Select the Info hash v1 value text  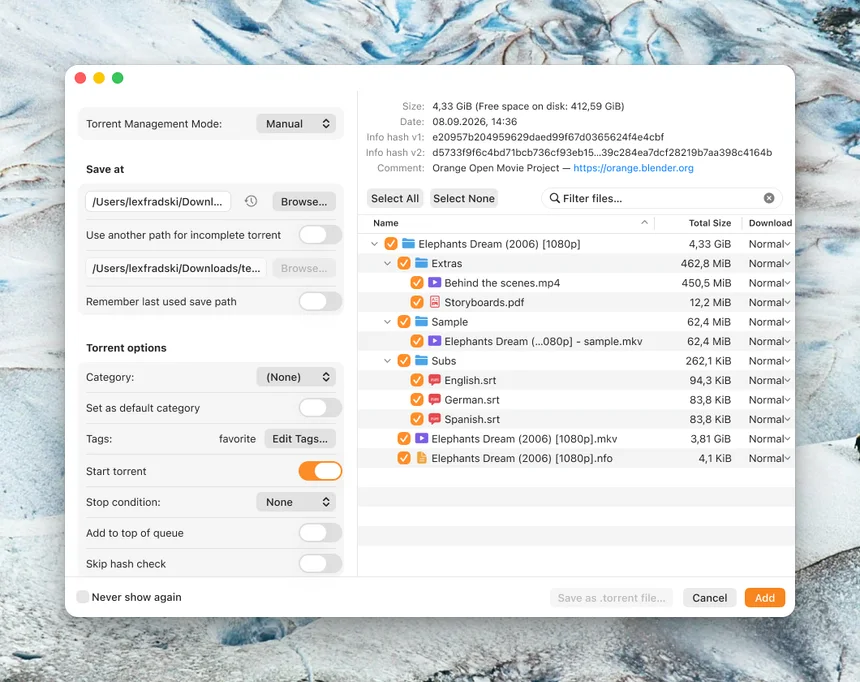548,137
